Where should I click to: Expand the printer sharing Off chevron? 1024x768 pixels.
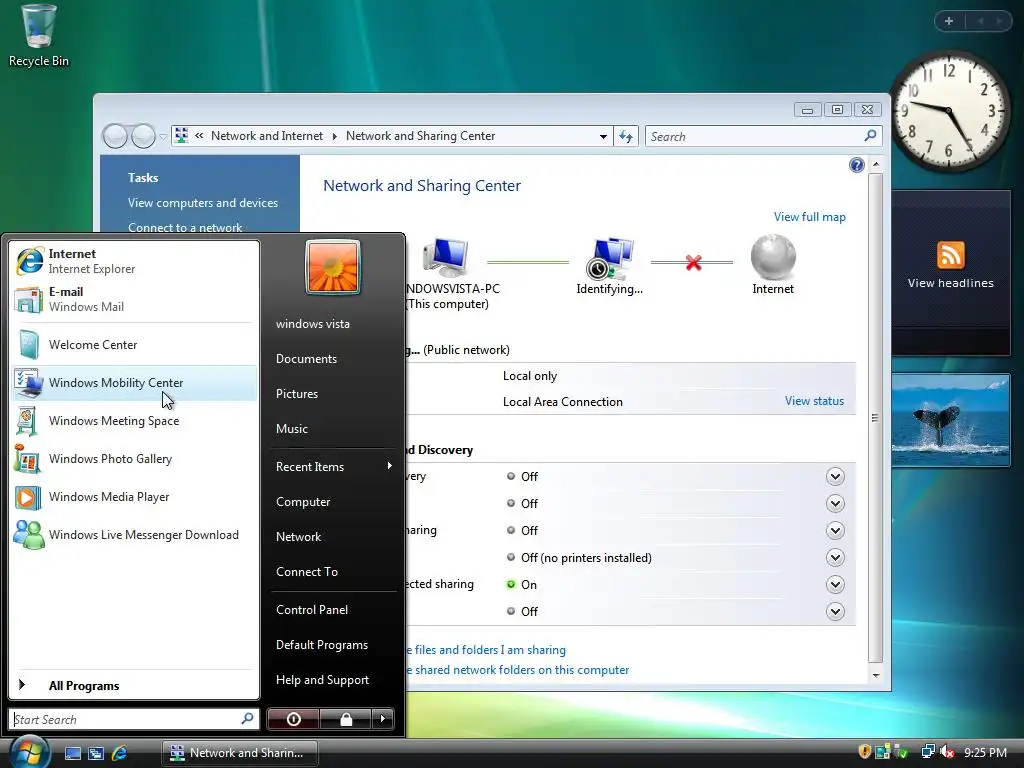[835, 558]
